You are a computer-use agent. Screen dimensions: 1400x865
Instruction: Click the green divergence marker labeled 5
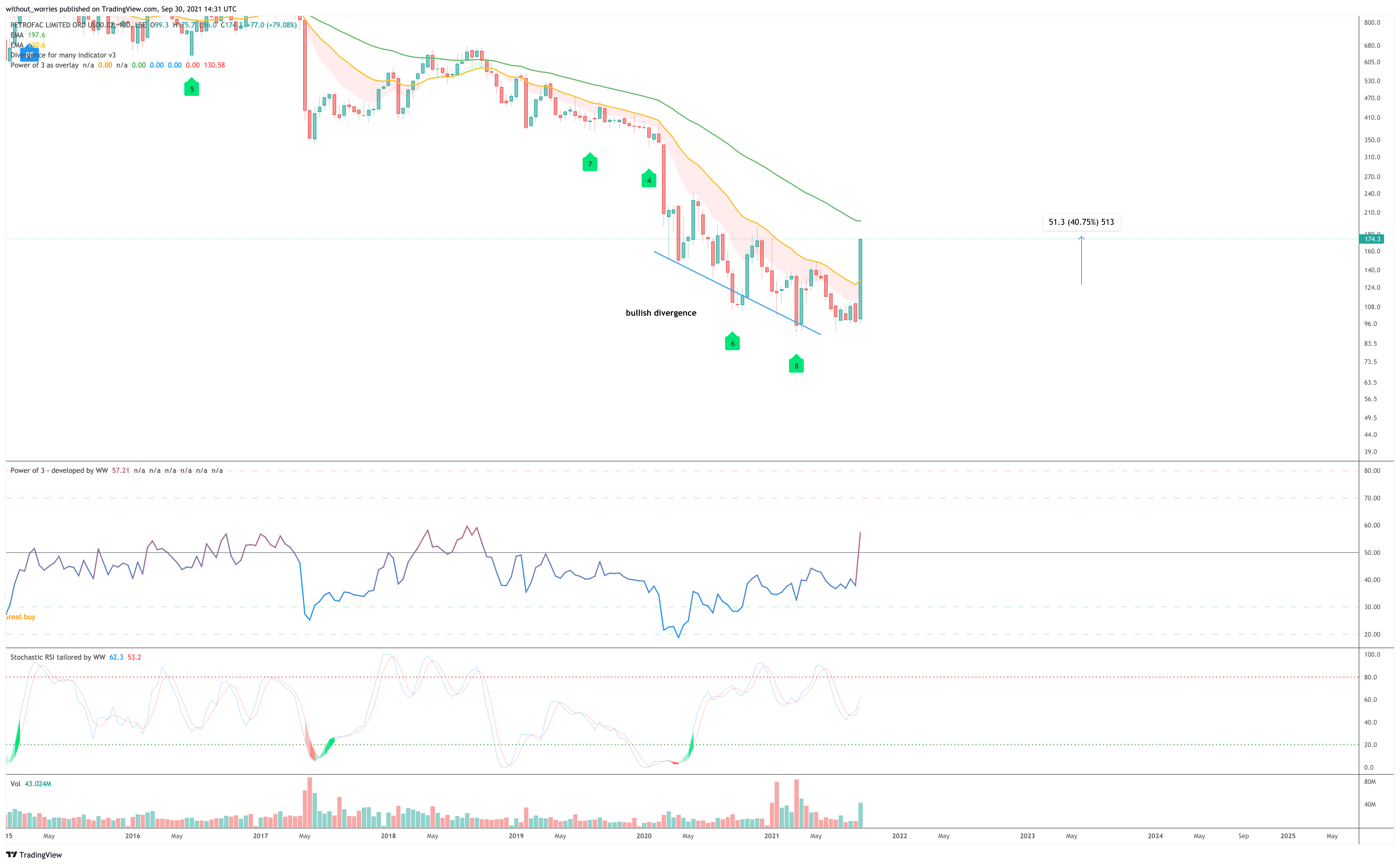pos(191,87)
